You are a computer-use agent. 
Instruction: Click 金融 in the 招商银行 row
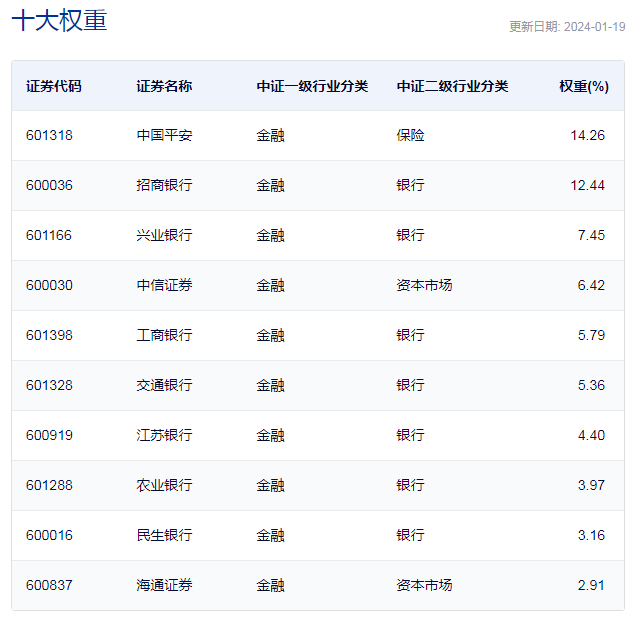(270, 185)
